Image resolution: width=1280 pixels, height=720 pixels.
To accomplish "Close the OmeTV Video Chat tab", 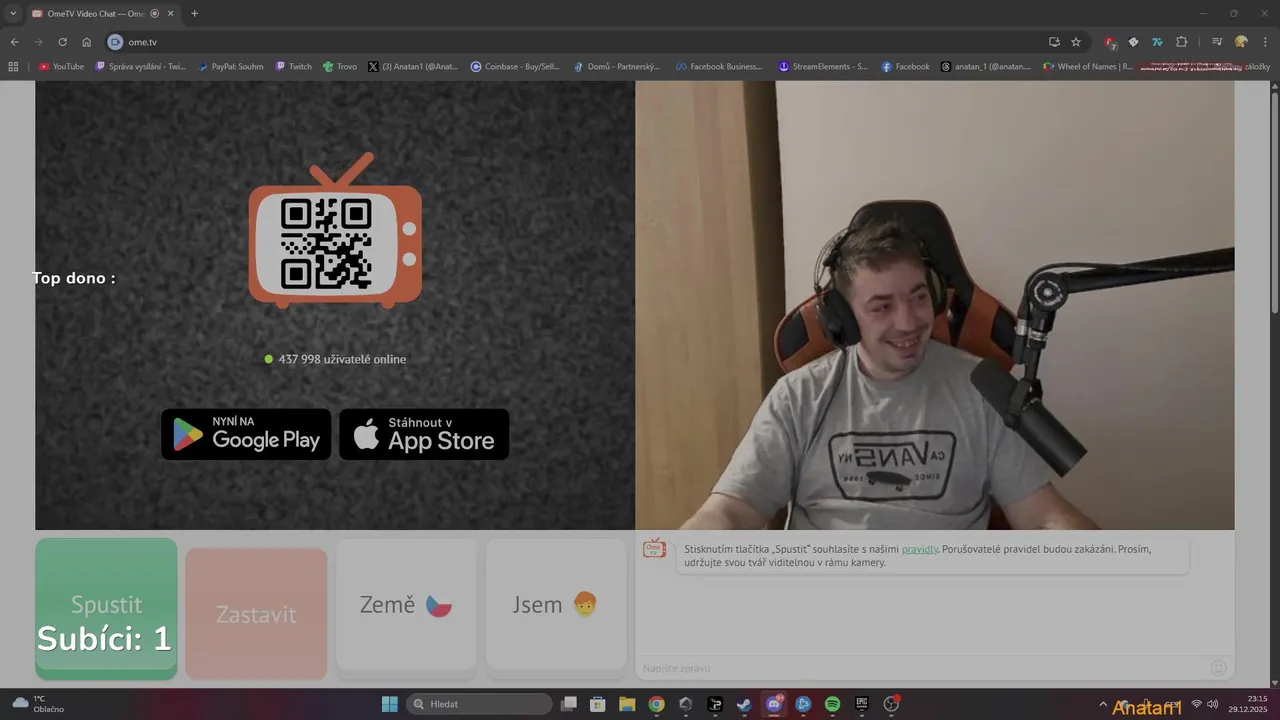I will [171, 14].
